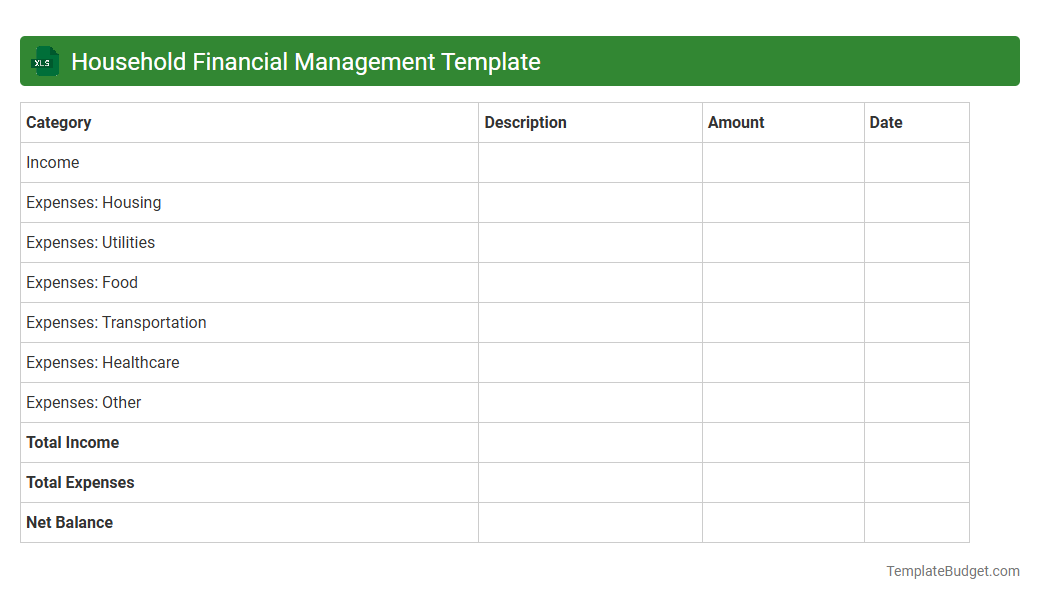Open the TemplateBudget.com link
This screenshot has width=1040, height=600.
(x=953, y=571)
